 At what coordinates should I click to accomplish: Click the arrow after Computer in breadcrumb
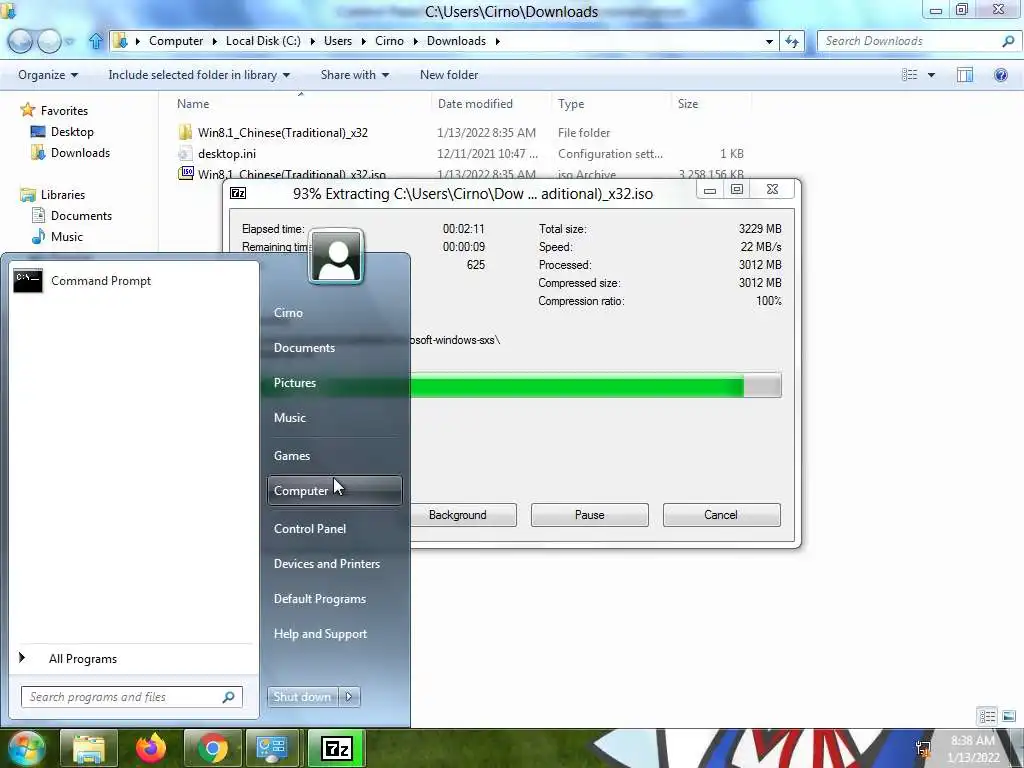click(214, 41)
